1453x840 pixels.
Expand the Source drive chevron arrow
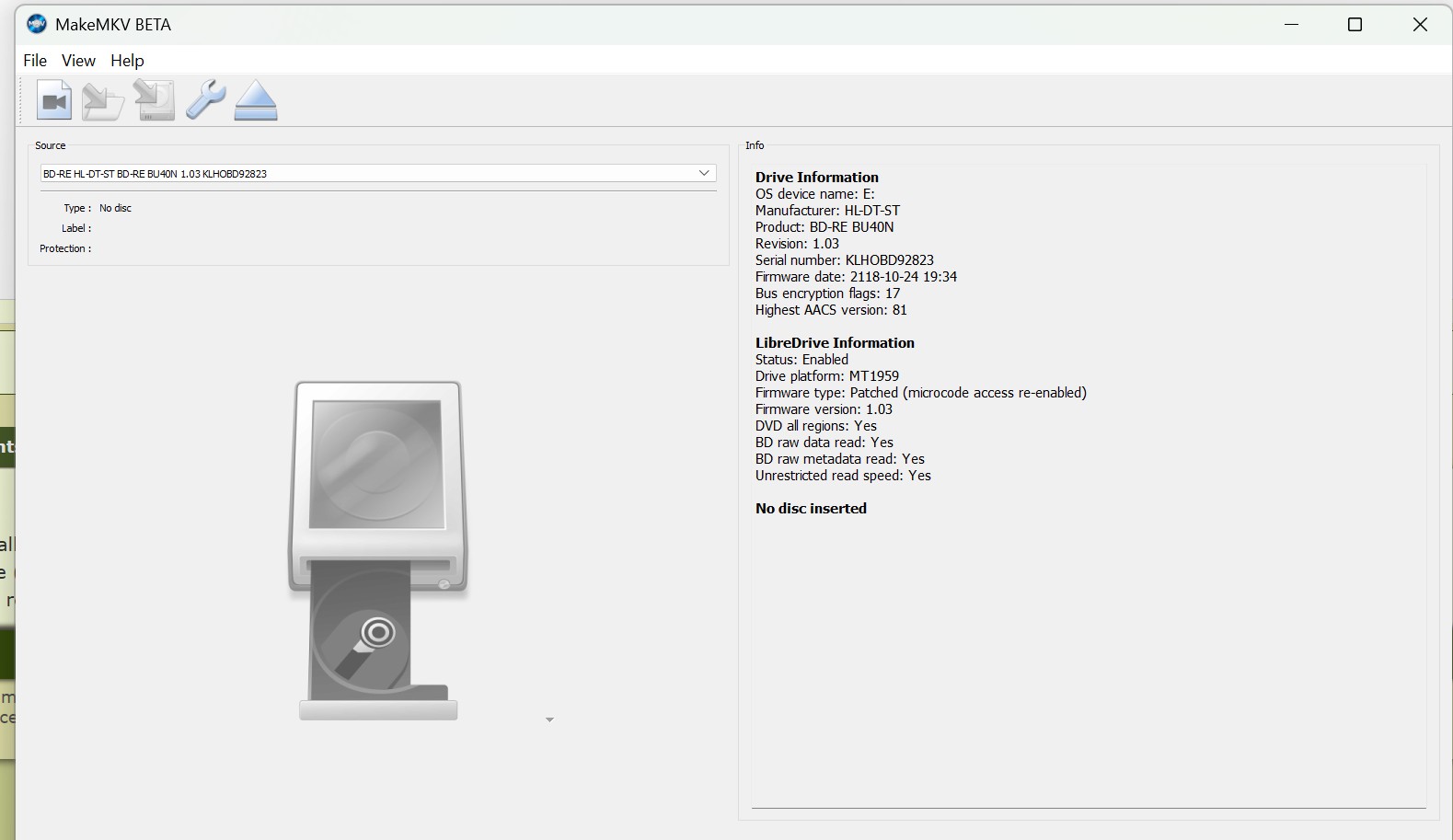pos(704,173)
